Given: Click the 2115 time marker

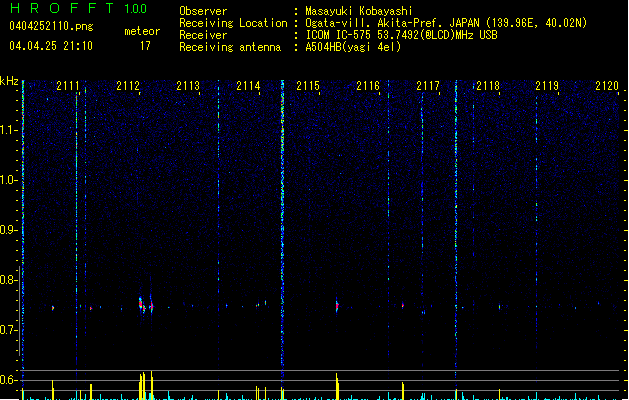Looking at the screenshot, I should tap(308, 86).
